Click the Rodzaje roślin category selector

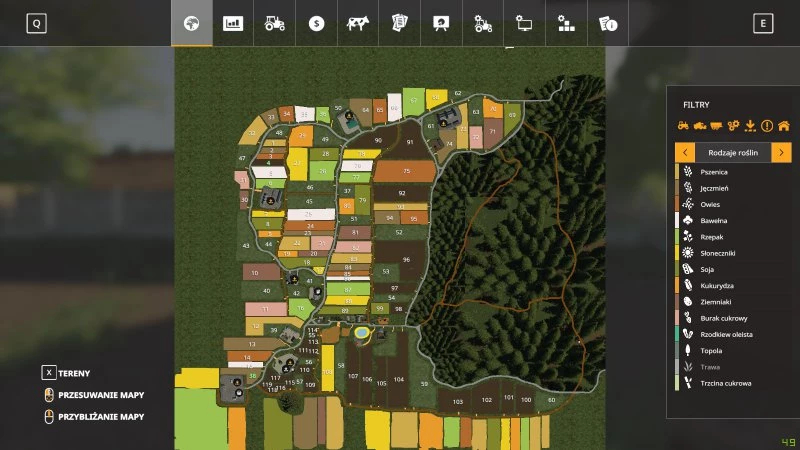coord(733,152)
